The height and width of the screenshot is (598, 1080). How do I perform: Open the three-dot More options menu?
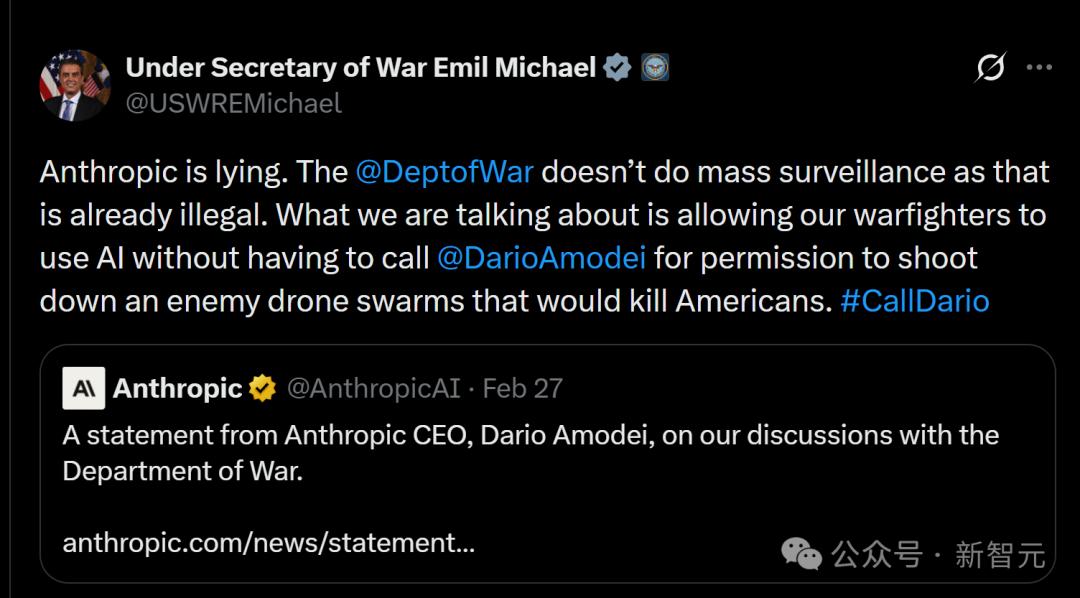point(1040,68)
